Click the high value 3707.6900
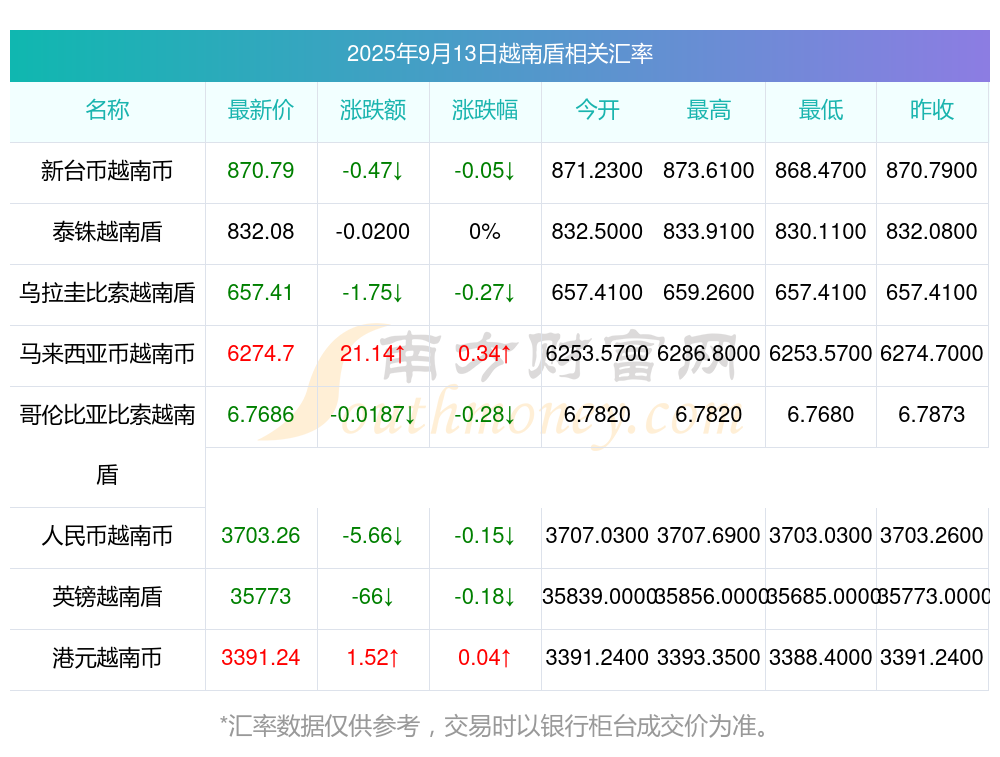The width and height of the screenshot is (1000, 757). tap(709, 536)
